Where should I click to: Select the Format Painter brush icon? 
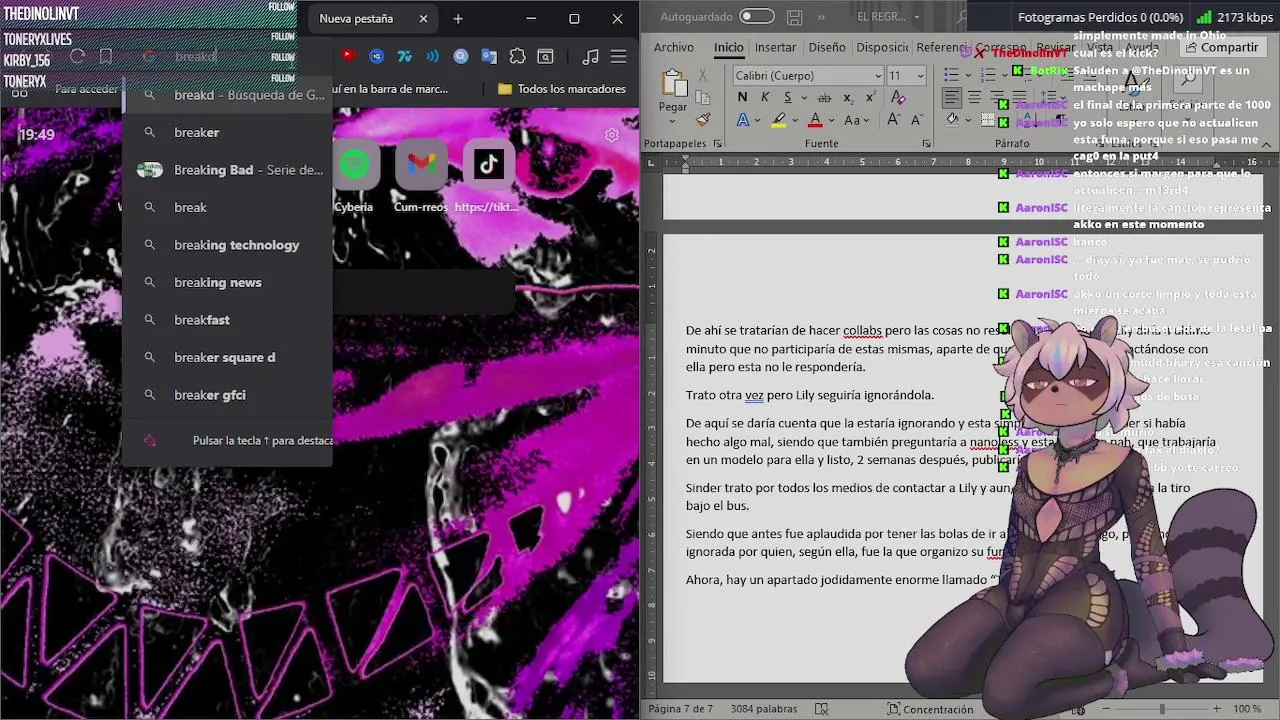pos(703,119)
